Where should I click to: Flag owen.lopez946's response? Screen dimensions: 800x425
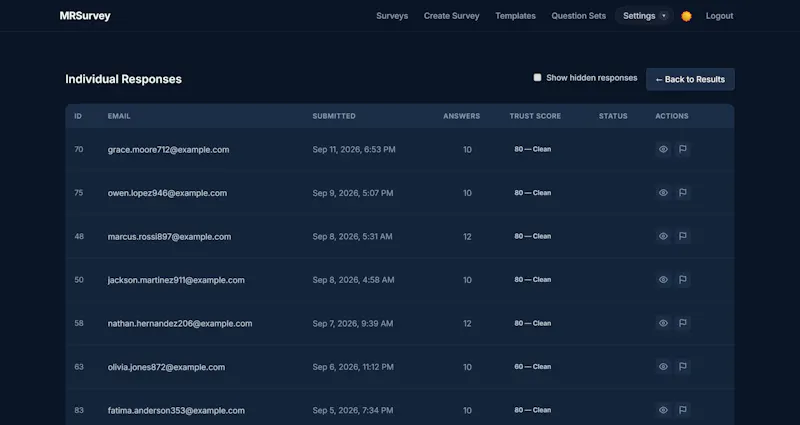point(683,193)
